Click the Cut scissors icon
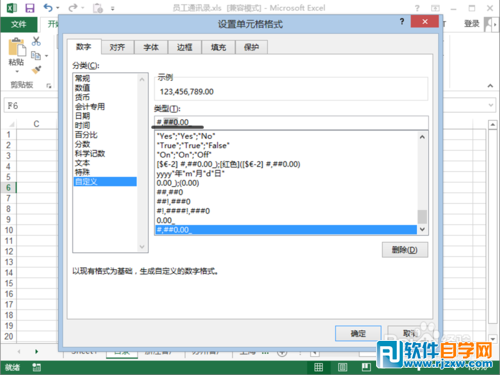The image size is (500, 375). point(36,41)
